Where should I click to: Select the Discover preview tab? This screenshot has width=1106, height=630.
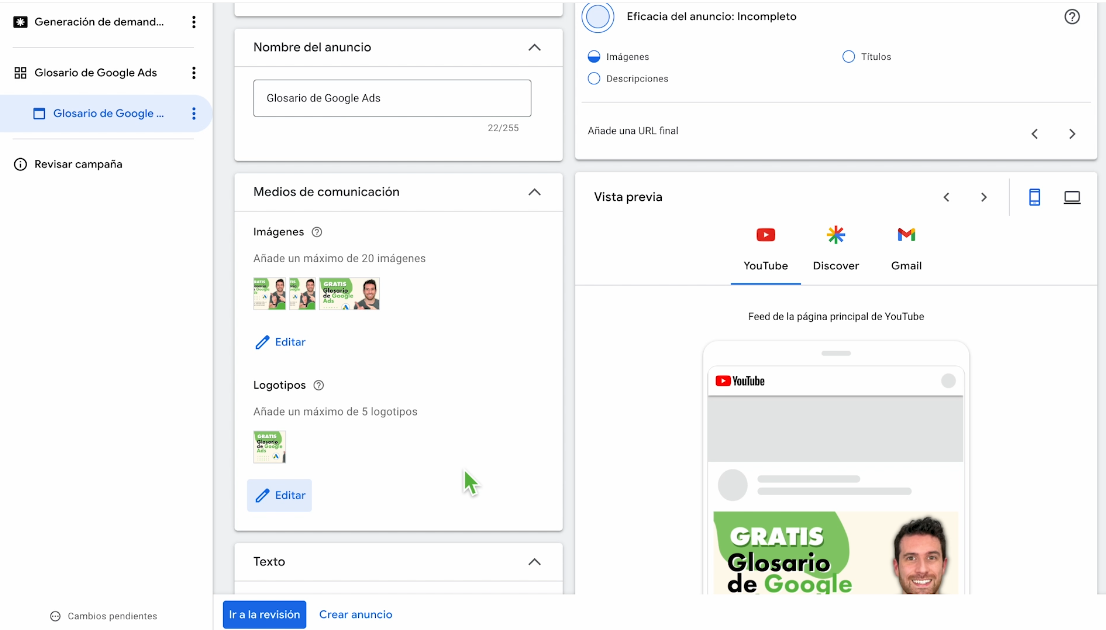[x=836, y=249]
